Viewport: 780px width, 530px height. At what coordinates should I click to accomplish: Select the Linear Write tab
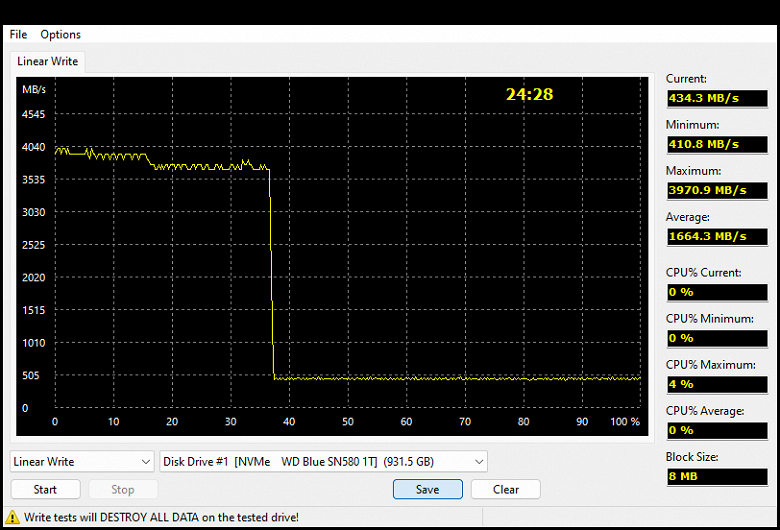coord(47,61)
